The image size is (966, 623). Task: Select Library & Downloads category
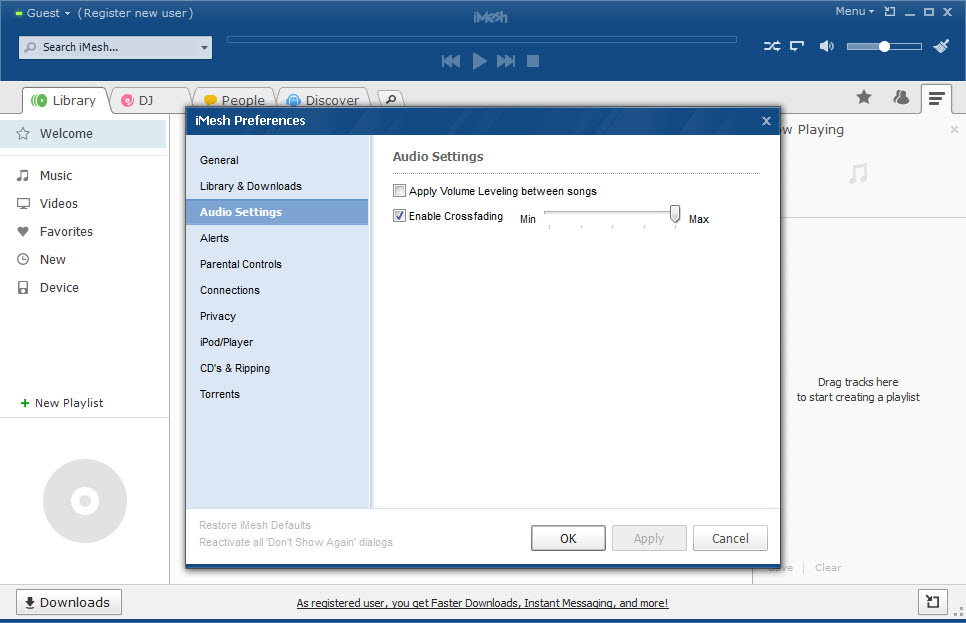pyautogui.click(x=277, y=186)
